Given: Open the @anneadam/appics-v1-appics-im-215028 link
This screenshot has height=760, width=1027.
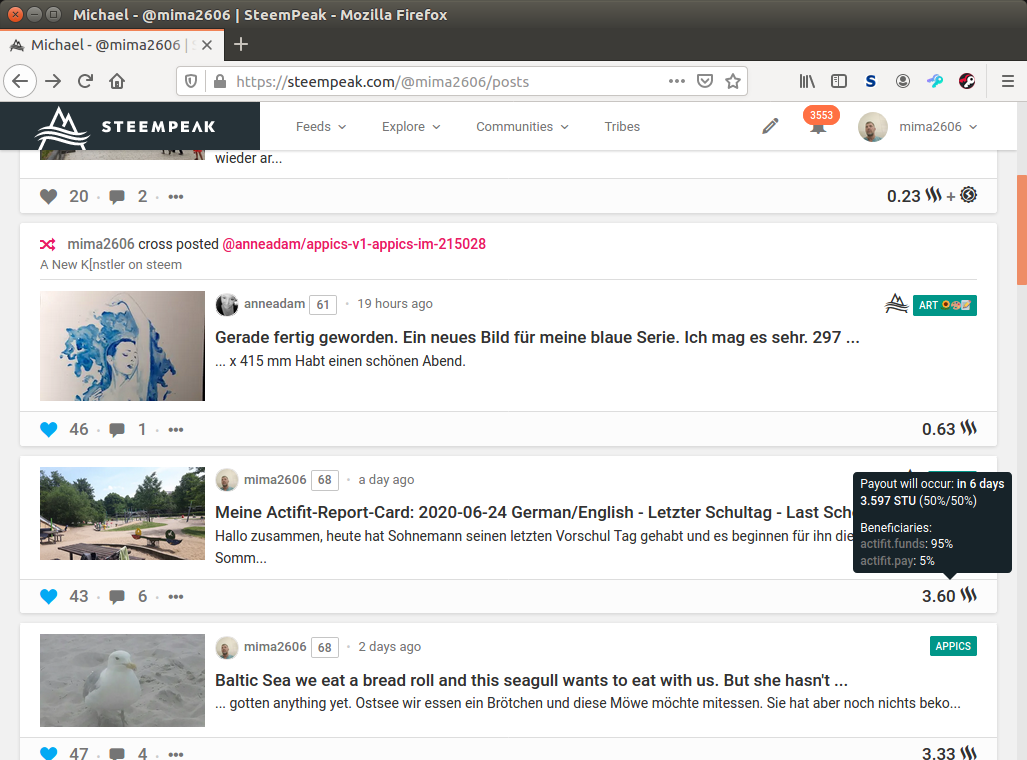Looking at the screenshot, I should click(354, 244).
